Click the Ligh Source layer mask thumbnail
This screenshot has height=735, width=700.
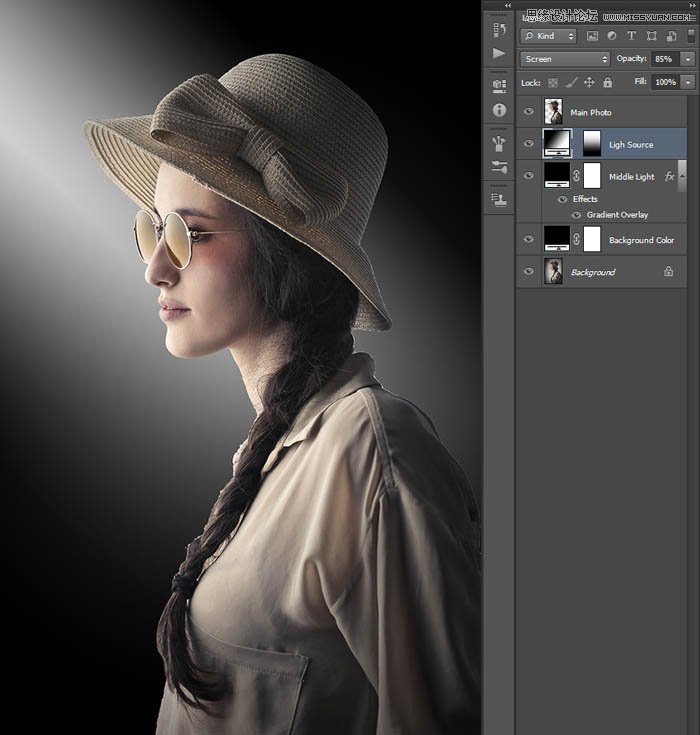pyautogui.click(x=592, y=144)
